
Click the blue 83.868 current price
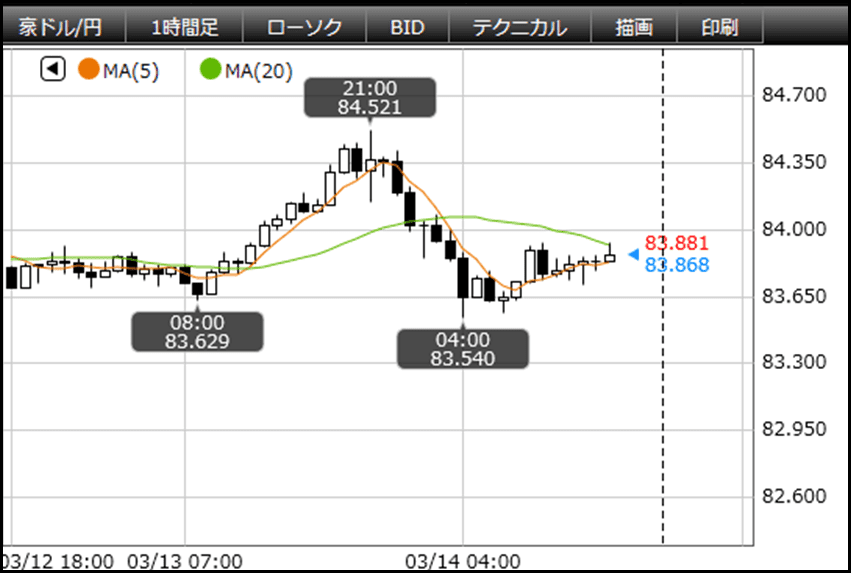(x=677, y=265)
